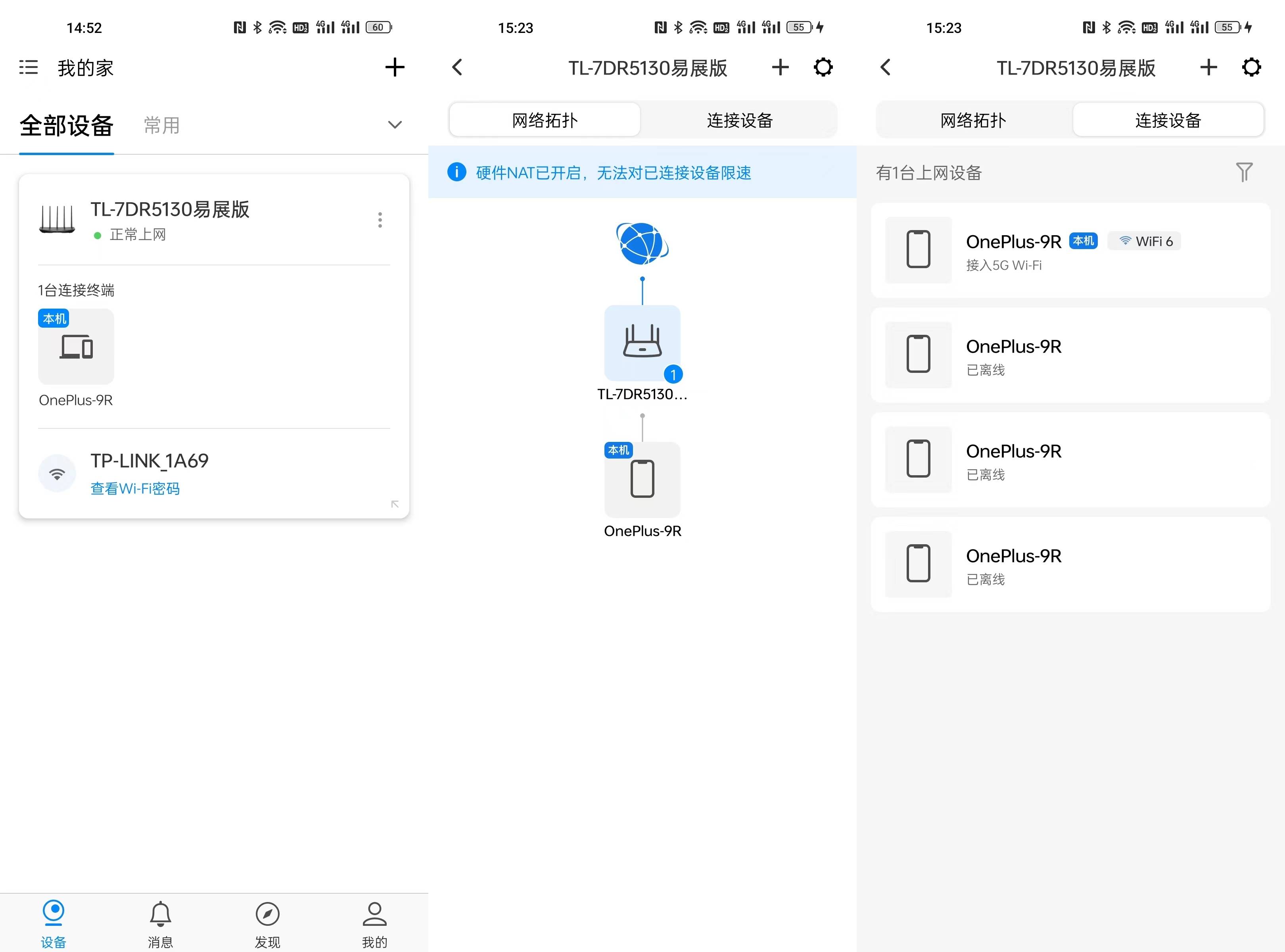1285x952 pixels.
Task: Open the 查看Wi-Fi密码 link
Action: point(135,489)
